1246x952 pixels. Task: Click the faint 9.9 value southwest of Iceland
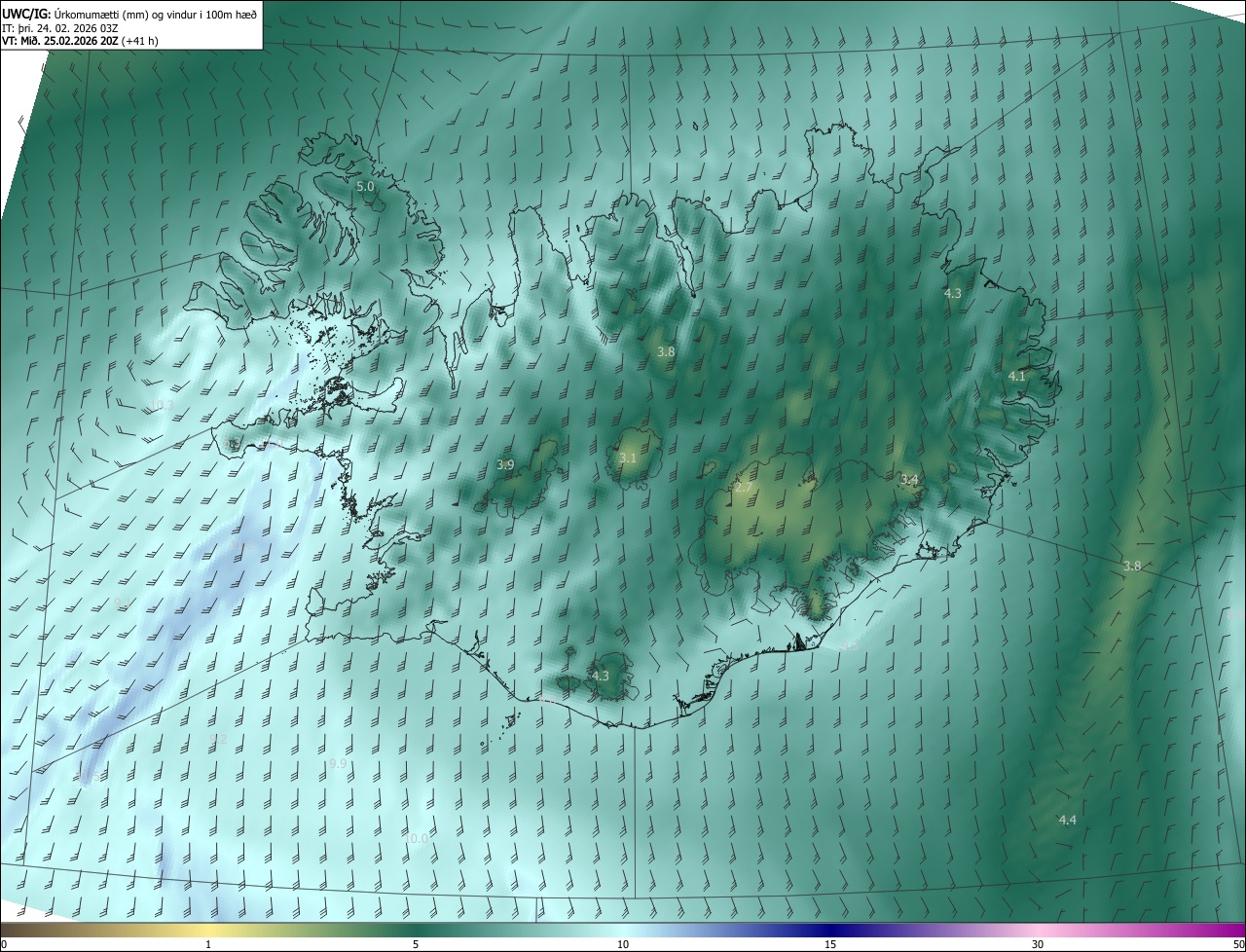[338, 763]
